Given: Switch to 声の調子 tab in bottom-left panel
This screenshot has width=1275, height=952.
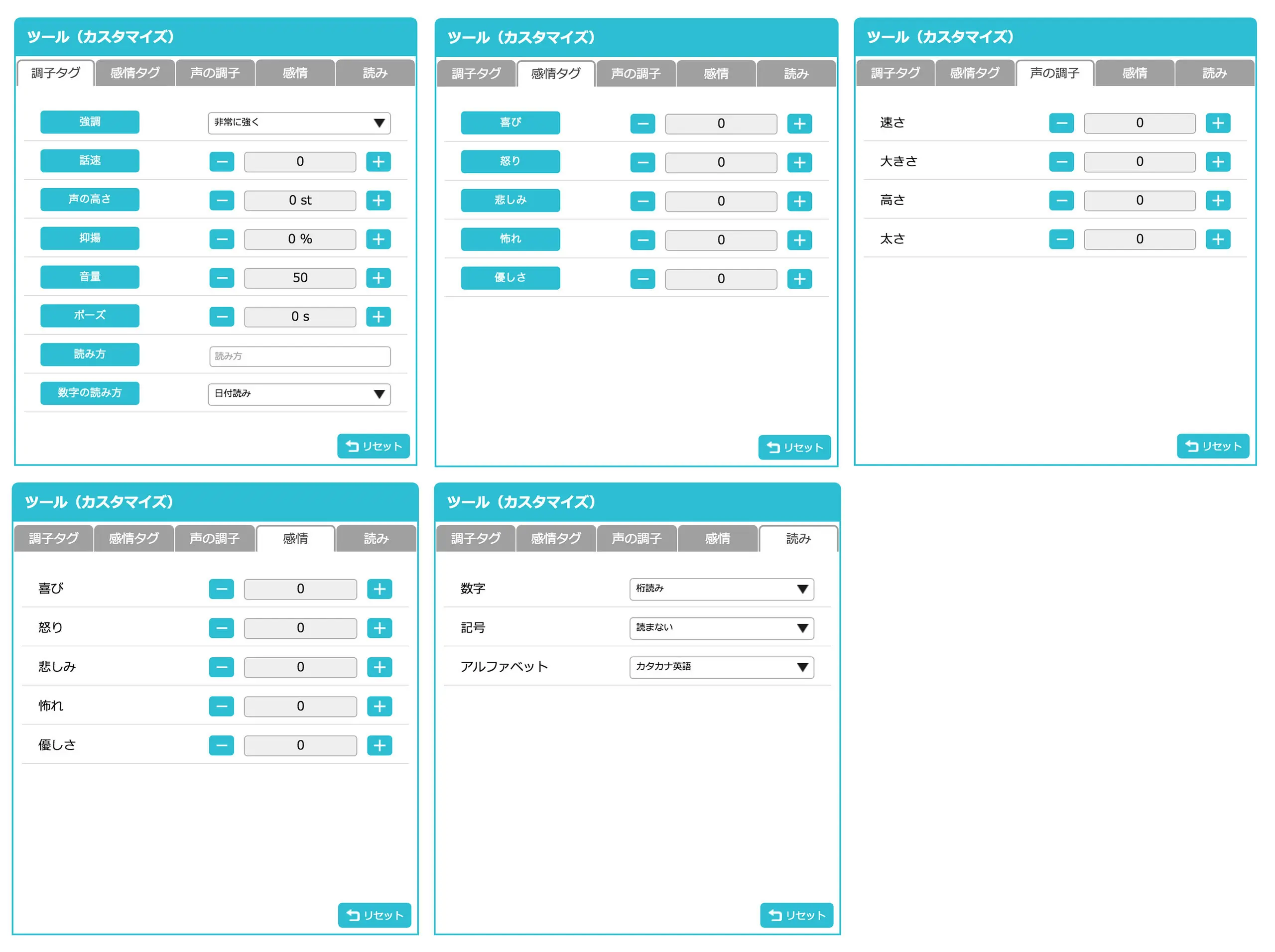Looking at the screenshot, I should coord(215,538).
